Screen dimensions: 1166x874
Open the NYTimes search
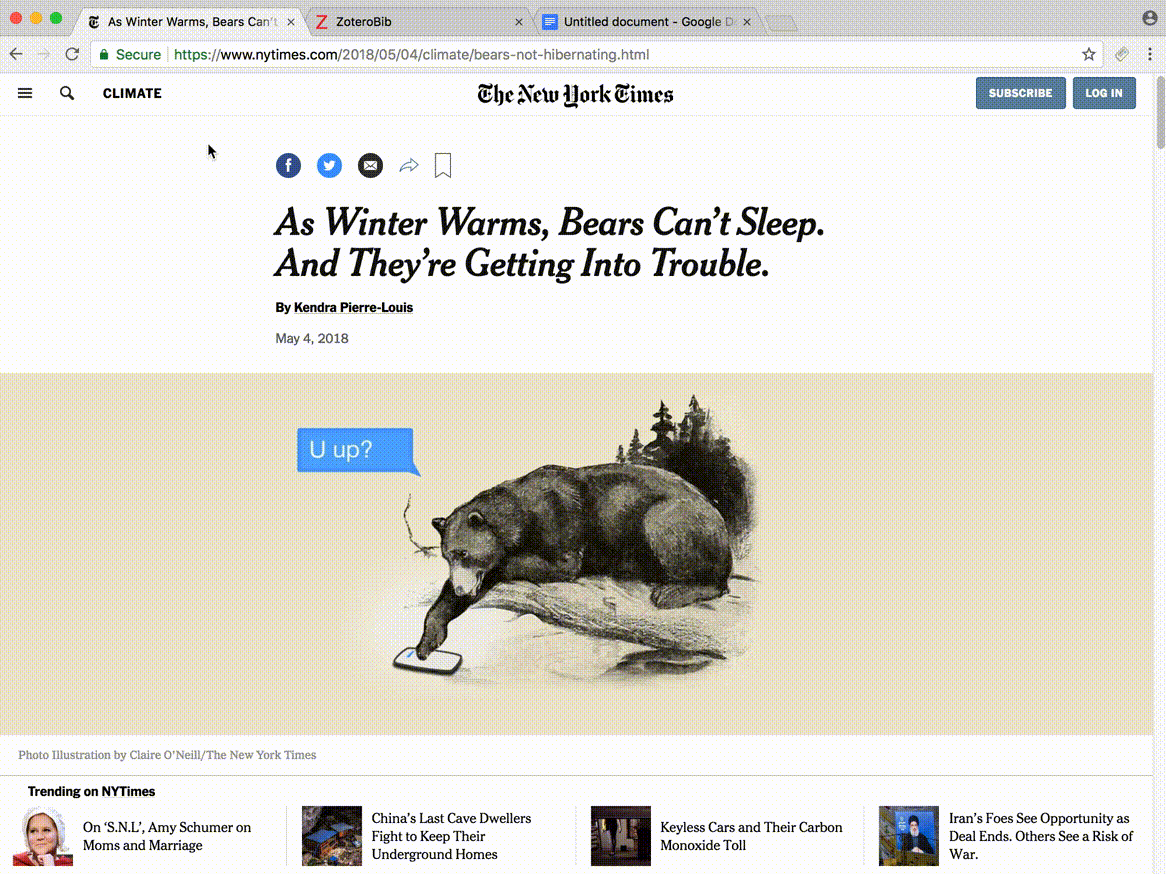(x=66, y=93)
